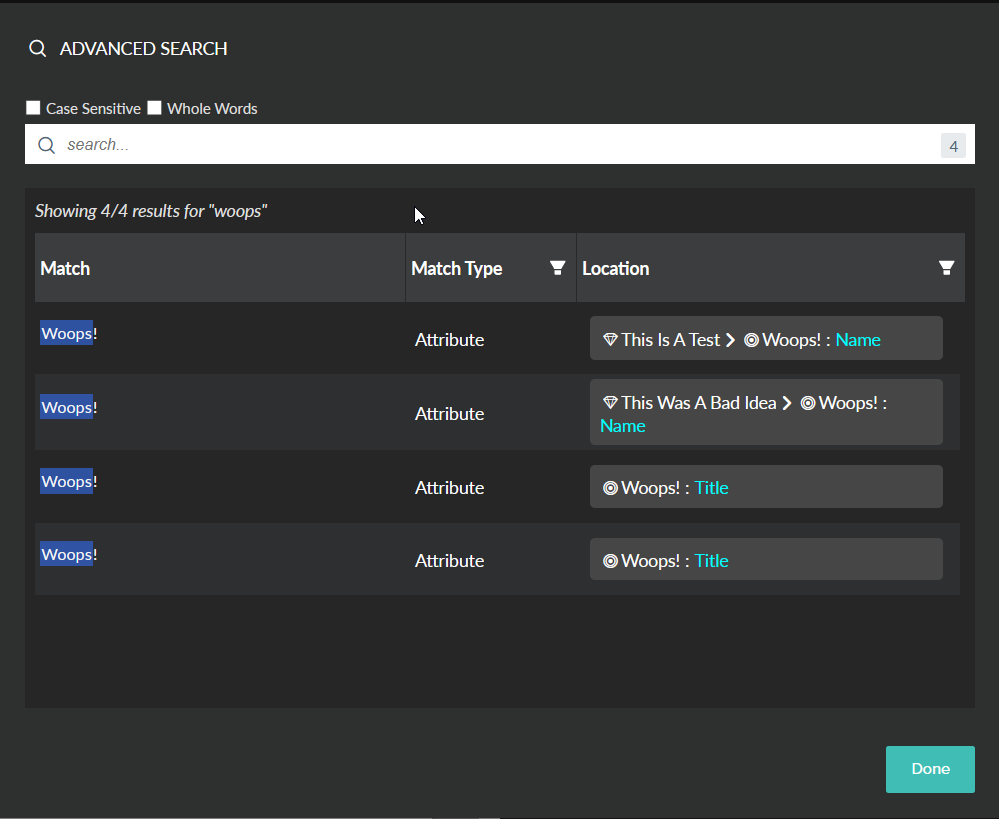The image size is (999, 819).
Task: Click the result count badge showing 4
Action: (x=953, y=146)
